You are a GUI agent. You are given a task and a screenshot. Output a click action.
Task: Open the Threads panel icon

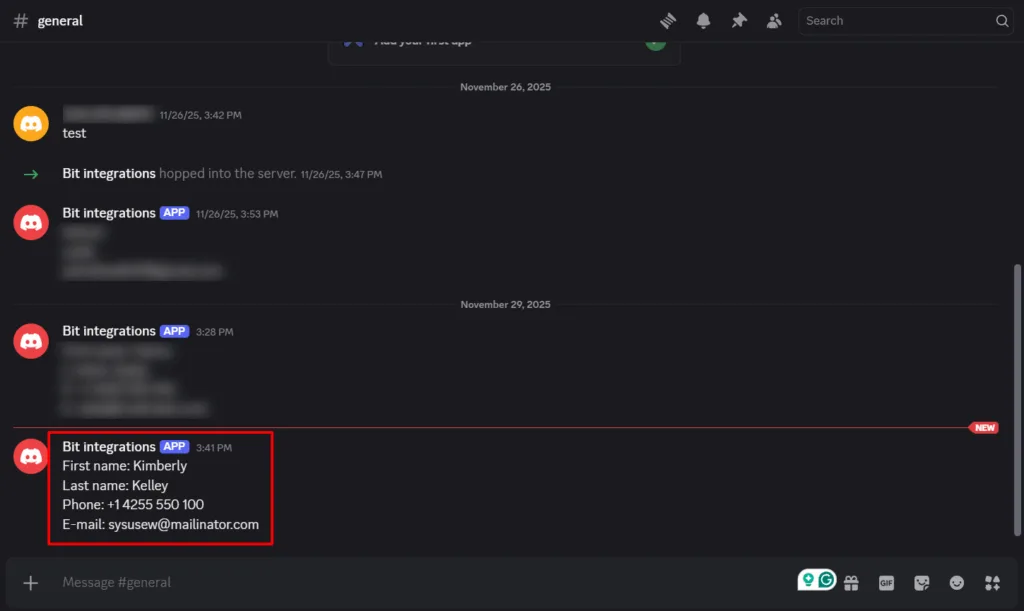click(667, 20)
